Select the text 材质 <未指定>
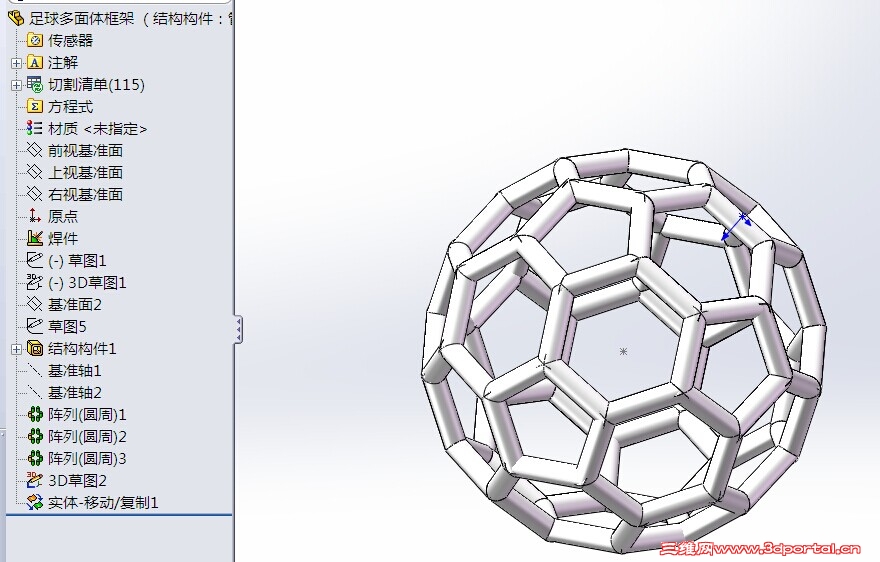 pyautogui.click(x=98, y=129)
